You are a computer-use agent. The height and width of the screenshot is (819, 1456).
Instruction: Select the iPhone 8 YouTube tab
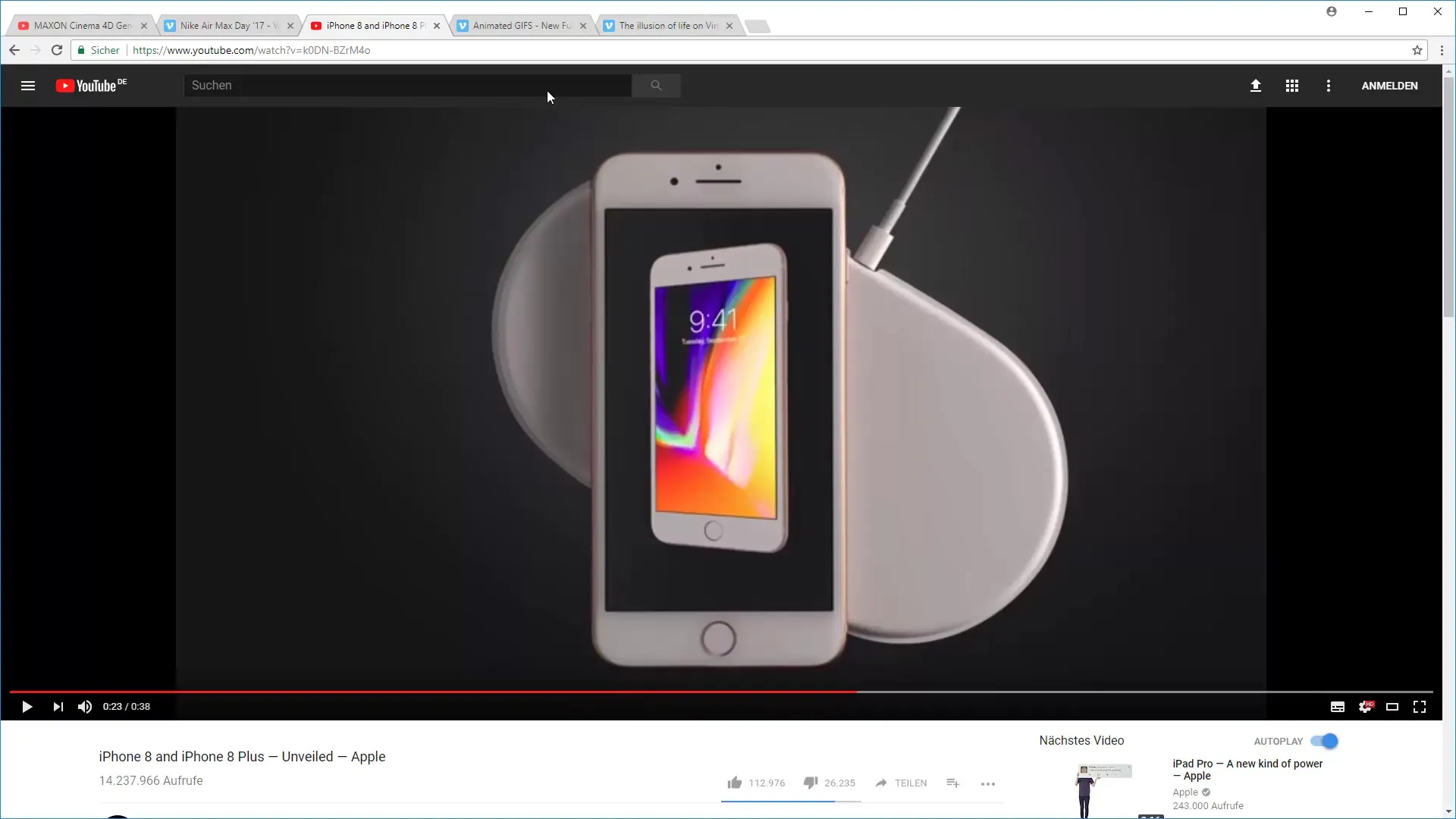pos(375,26)
